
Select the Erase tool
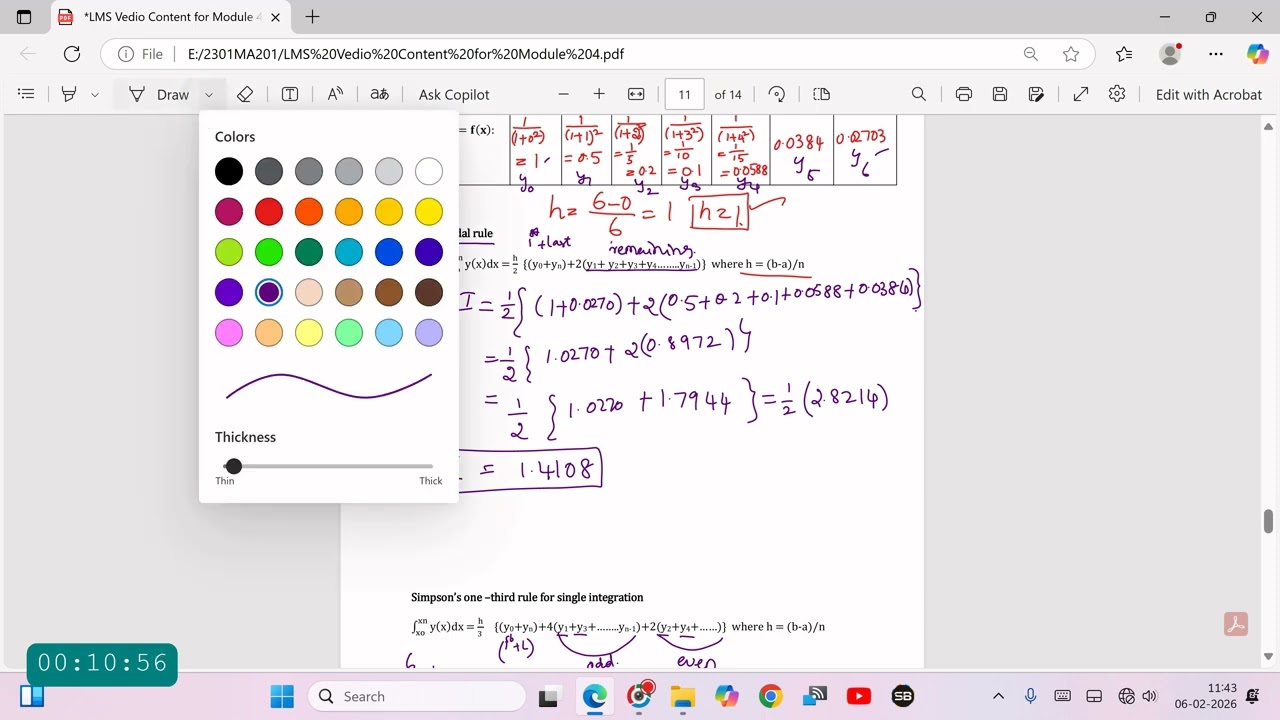tap(245, 94)
